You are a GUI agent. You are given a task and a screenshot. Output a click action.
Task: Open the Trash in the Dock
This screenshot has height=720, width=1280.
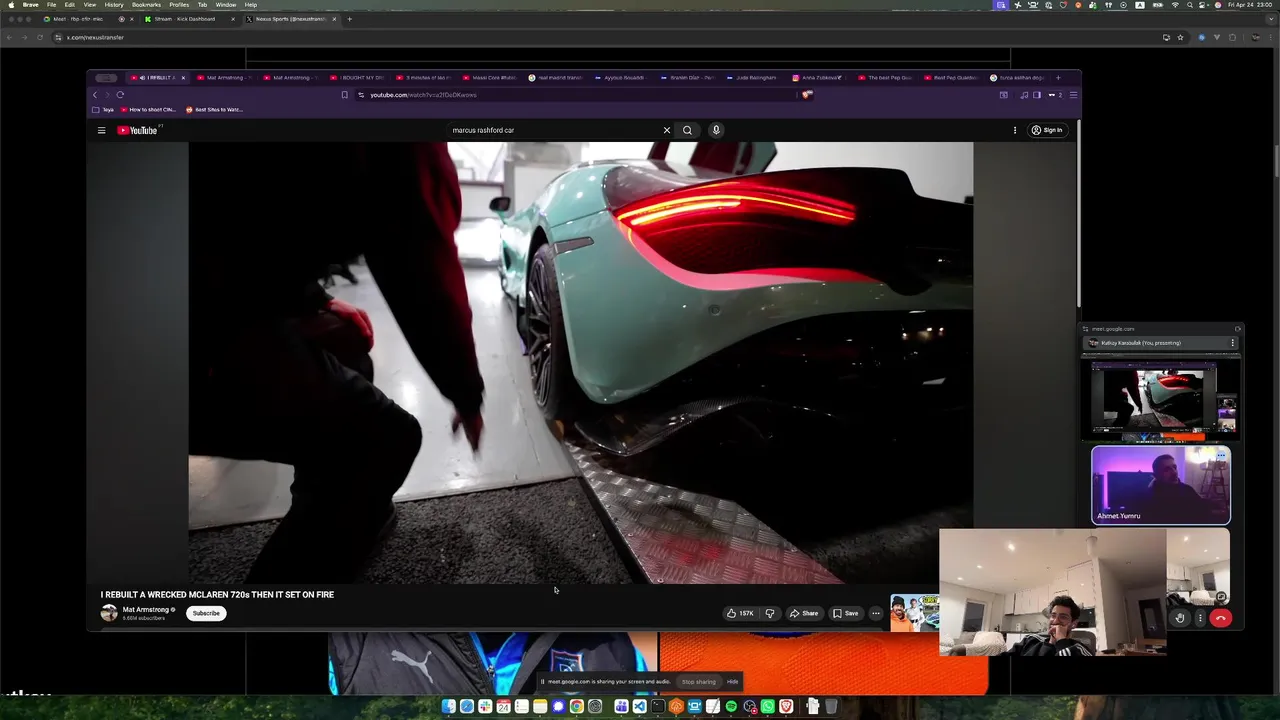pyautogui.click(x=830, y=707)
